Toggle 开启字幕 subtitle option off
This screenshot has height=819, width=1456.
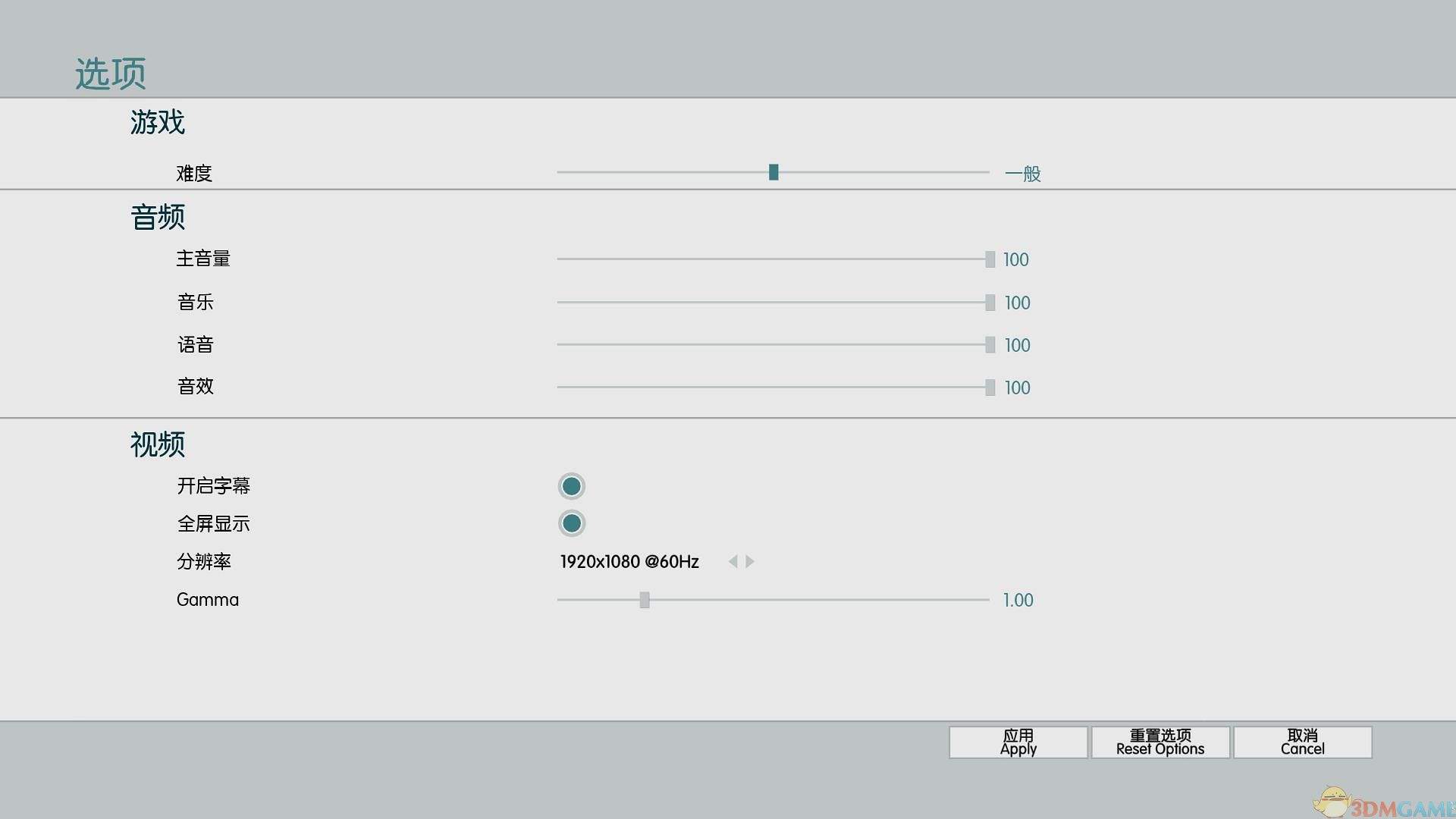pyautogui.click(x=572, y=486)
